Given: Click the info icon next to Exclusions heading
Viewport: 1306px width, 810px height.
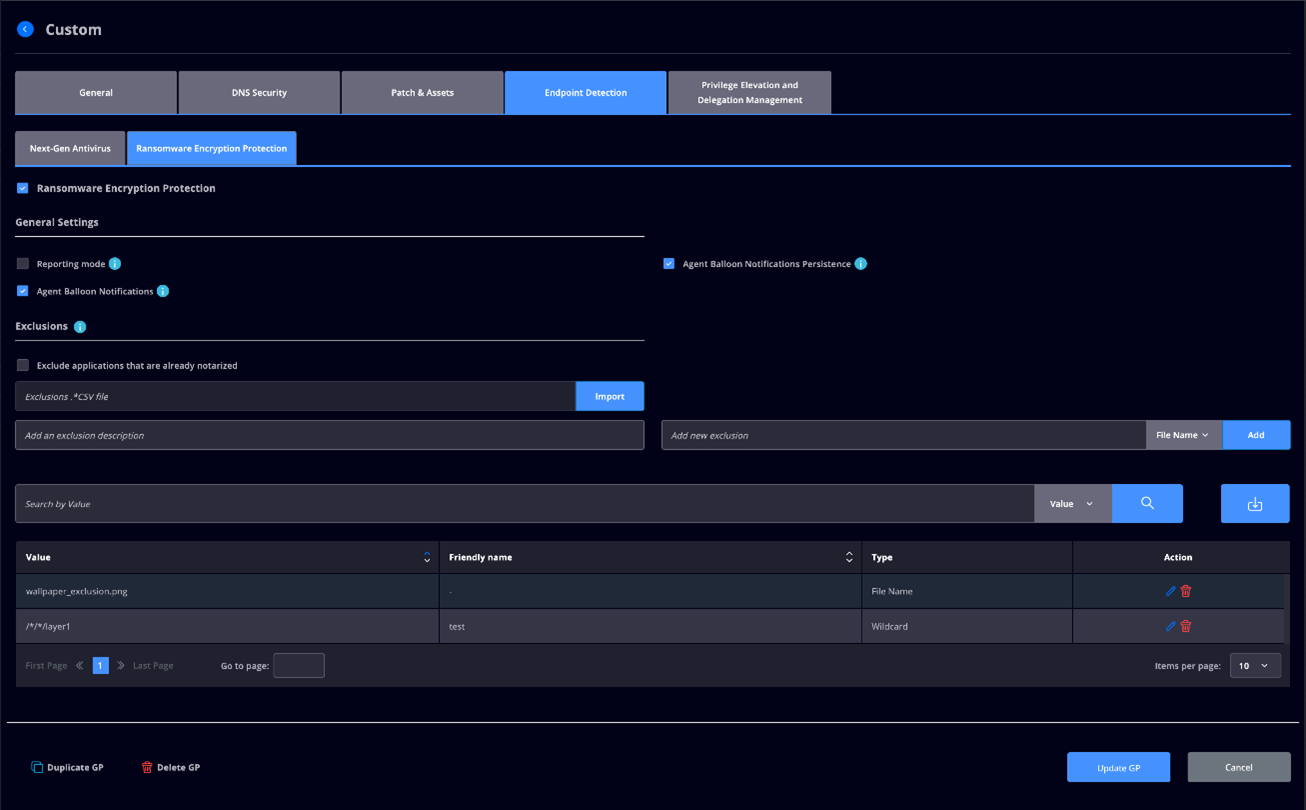Looking at the screenshot, I should tap(80, 327).
